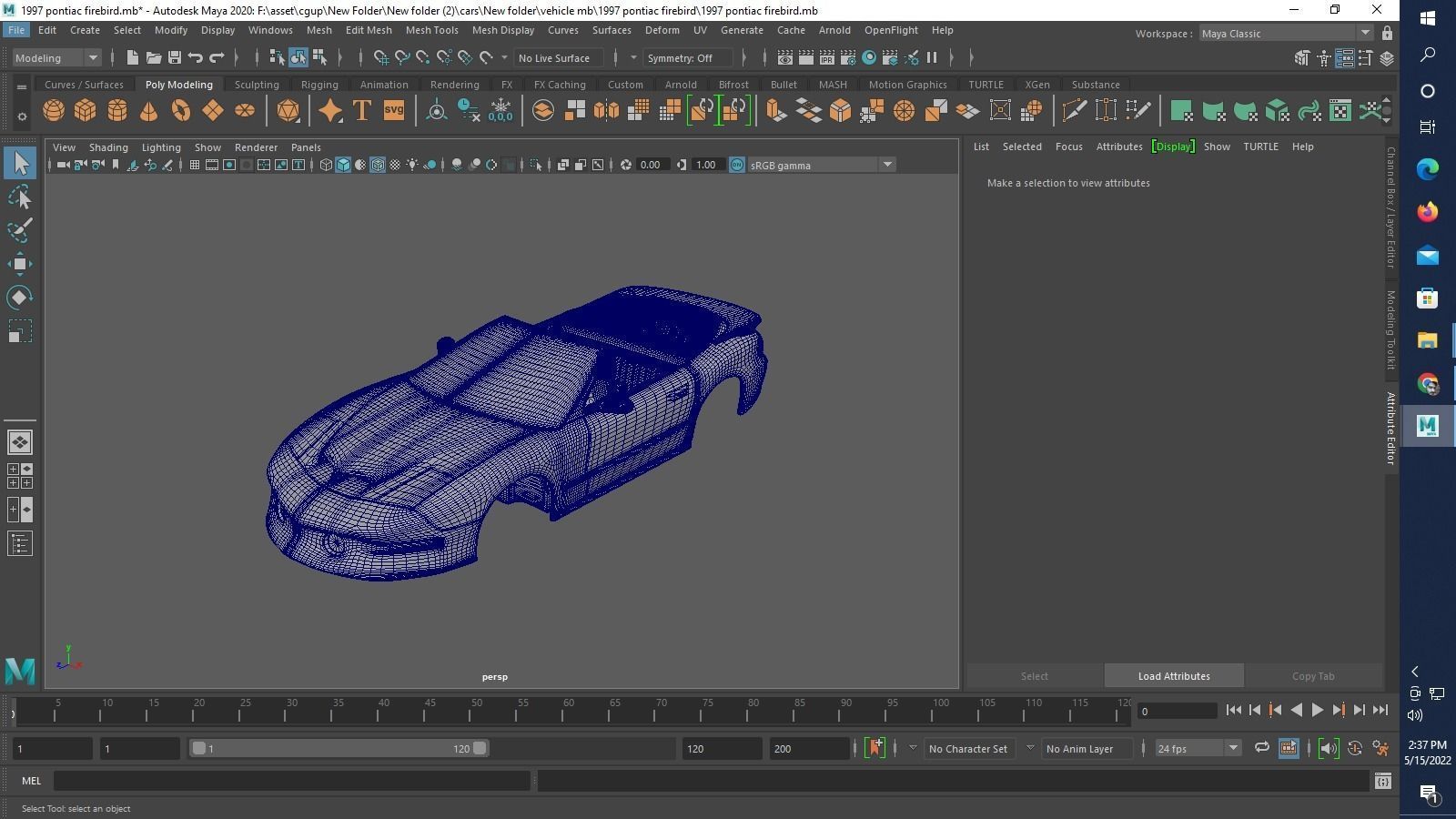Select the Multi-Cut knife tool
This screenshot has width=1456, height=819.
click(1074, 111)
